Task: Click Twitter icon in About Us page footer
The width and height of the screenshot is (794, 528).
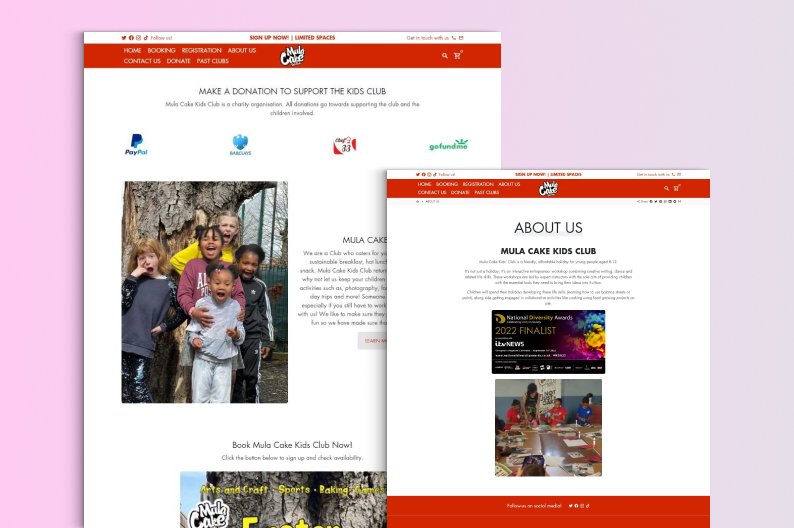Action: click(570, 506)
